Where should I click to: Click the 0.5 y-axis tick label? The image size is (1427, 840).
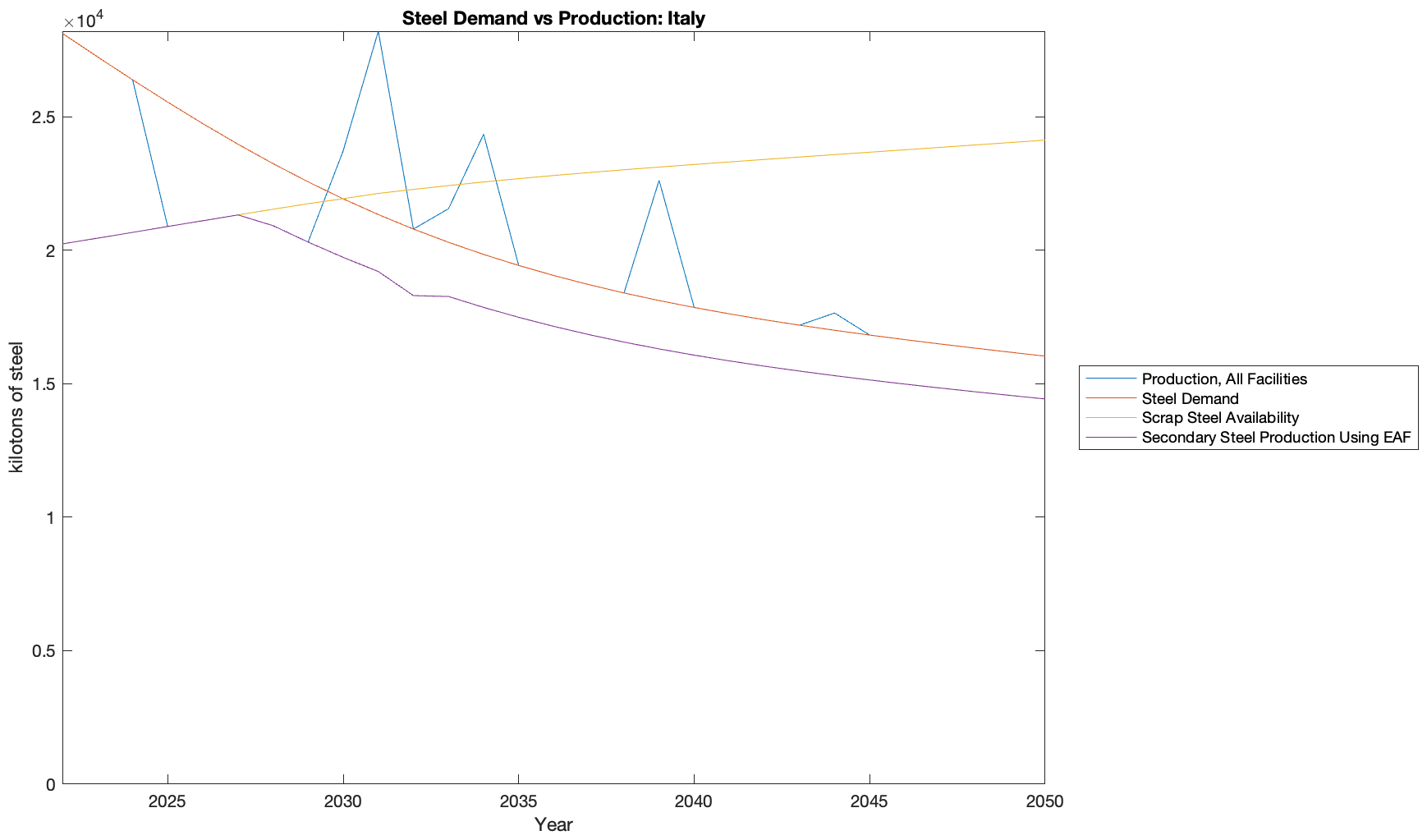point(43,651)
